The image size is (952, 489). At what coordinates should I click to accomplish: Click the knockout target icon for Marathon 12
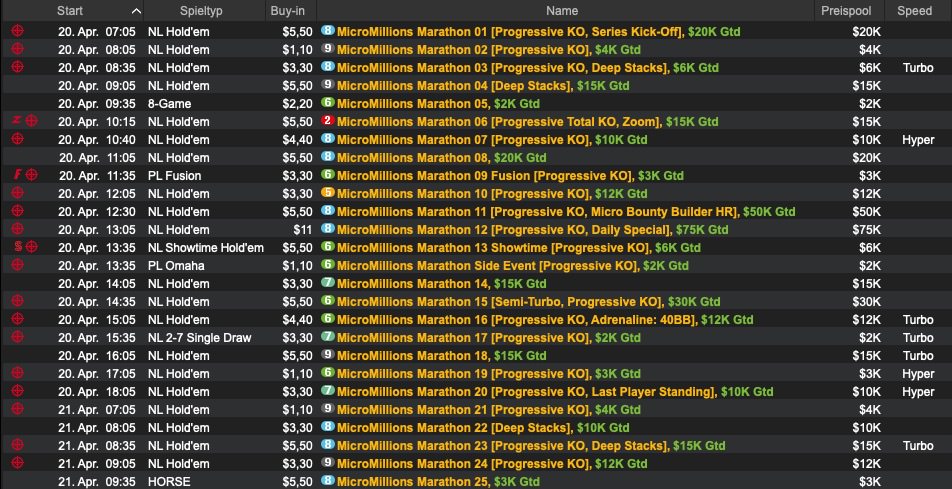tap(18, 229)
